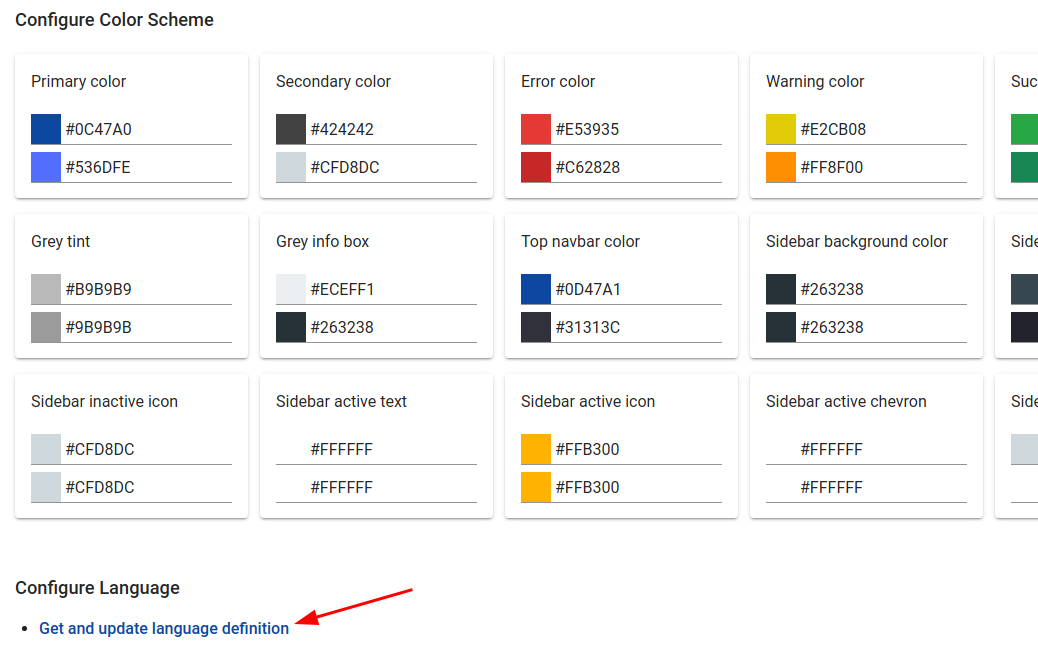Viewport: 1038px width, 665px height.
Task: Focus the #CFD8DC Secondary color hex field
Action: tap(391, 167)
